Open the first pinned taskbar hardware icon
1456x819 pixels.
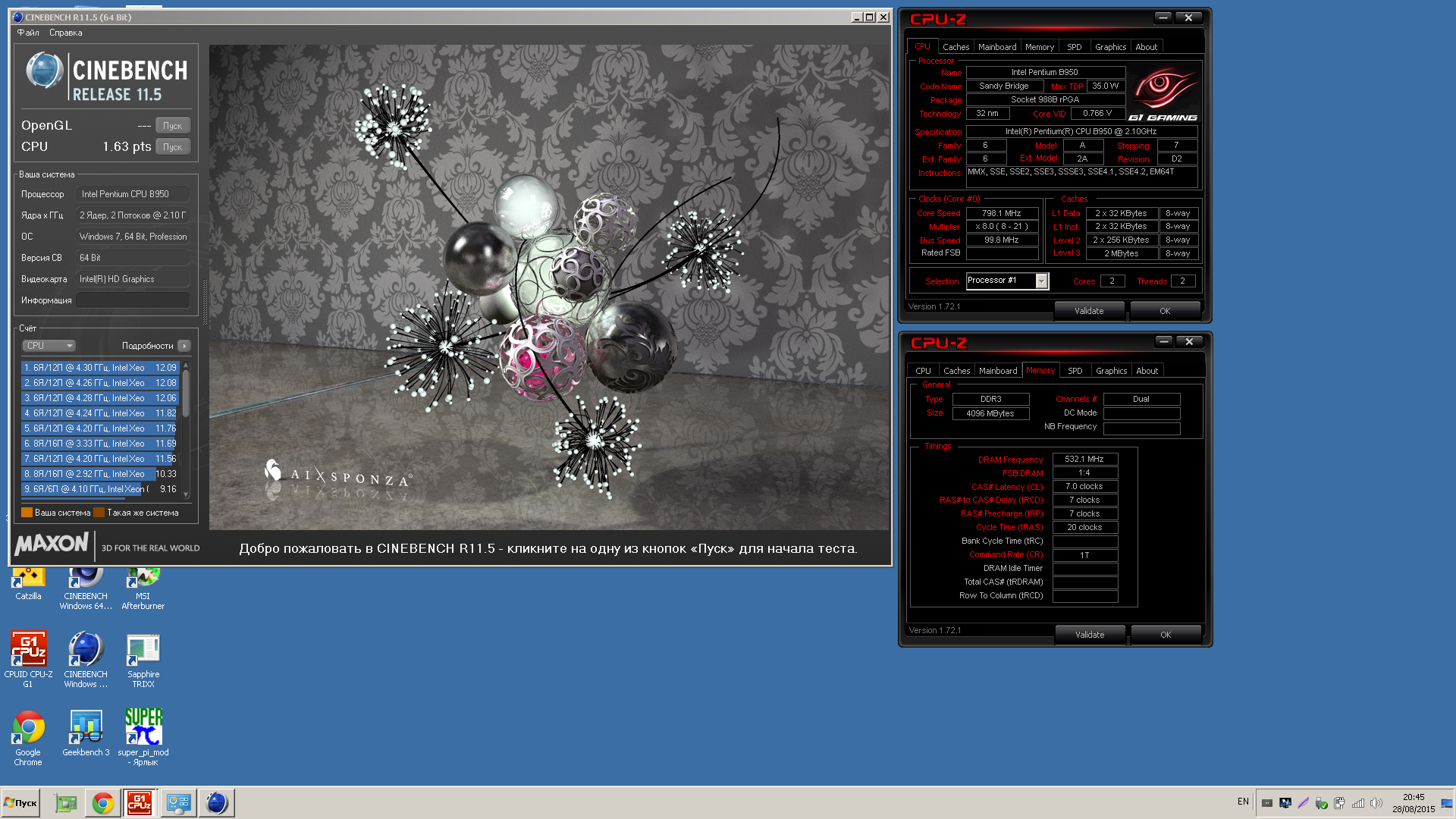tap(67, 803)
